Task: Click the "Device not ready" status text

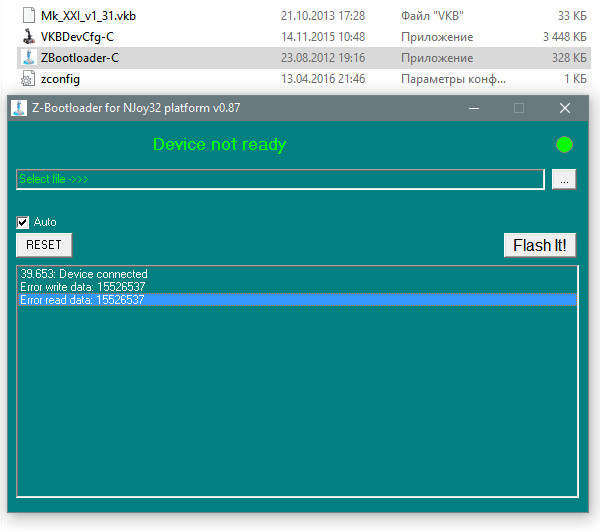Action: click(x=219, y=145)
